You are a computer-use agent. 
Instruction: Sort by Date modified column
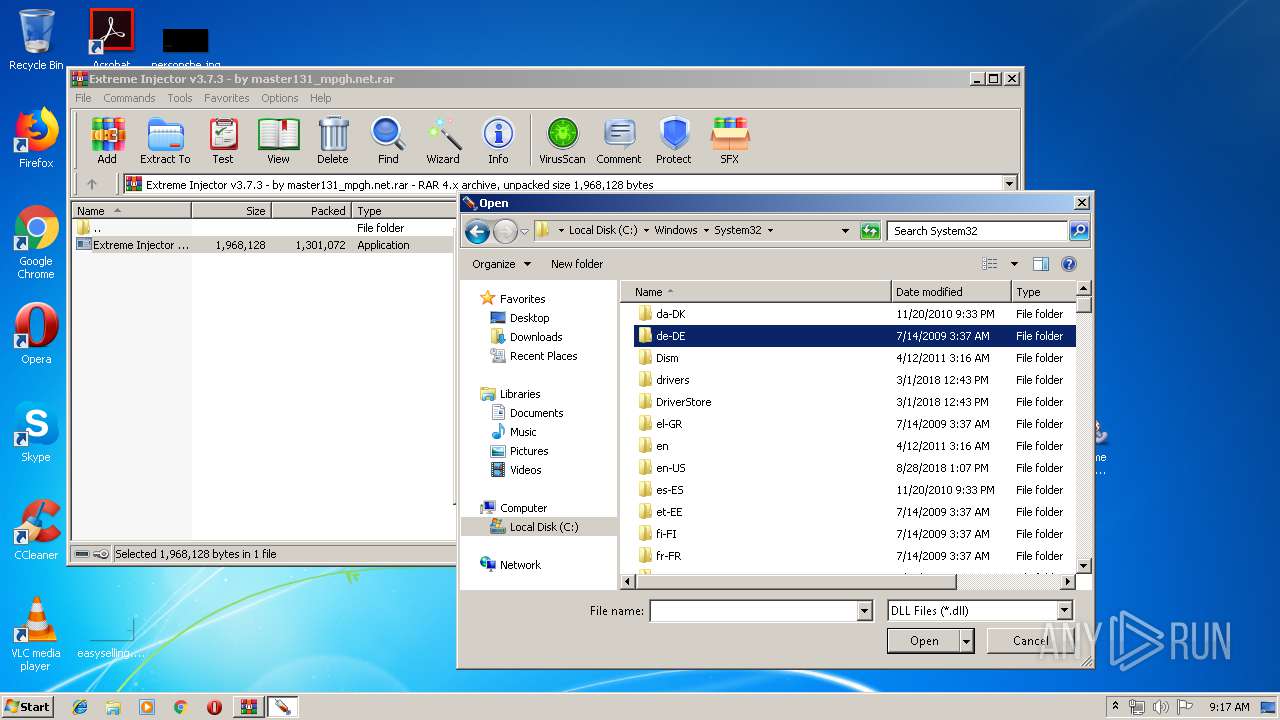pyautogui.click(x=951, y=292)
